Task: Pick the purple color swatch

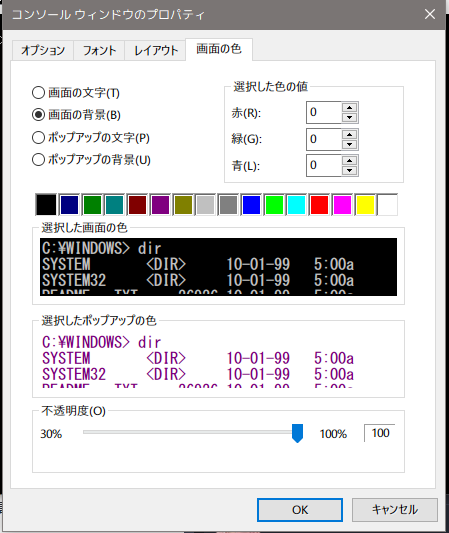Action: [x=160, y=205]
